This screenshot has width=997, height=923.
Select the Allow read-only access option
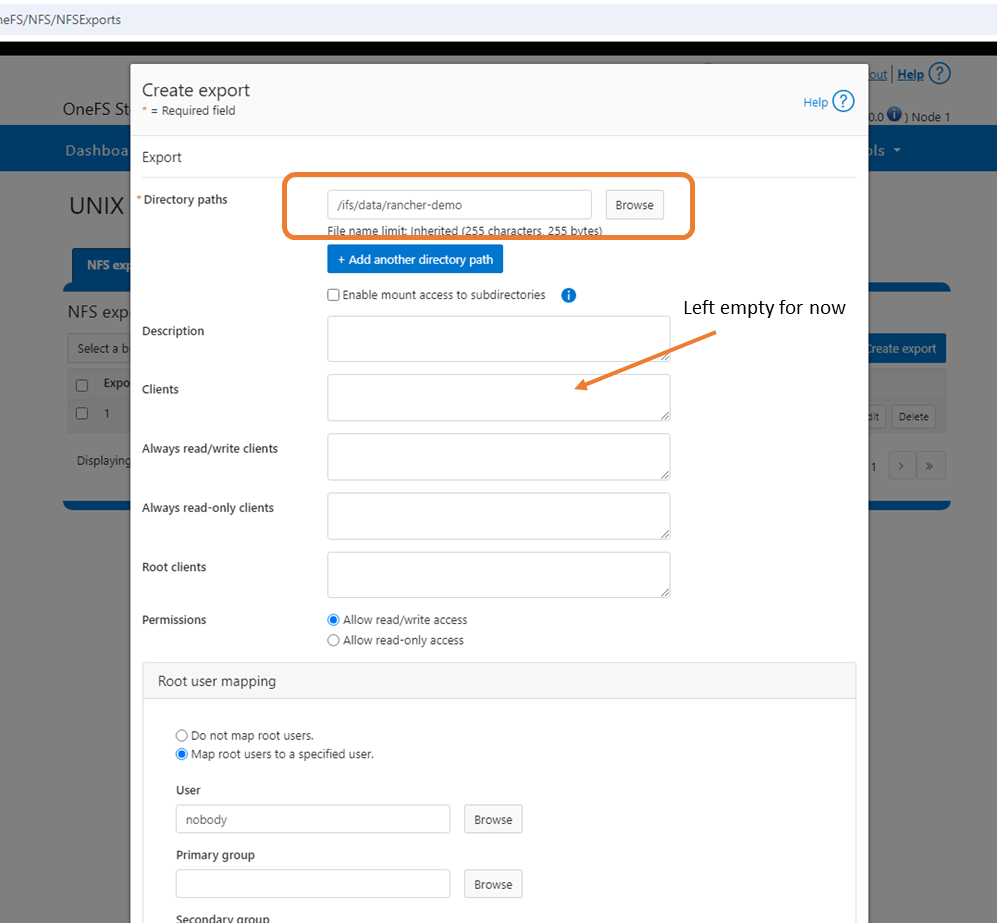point(334,640)
